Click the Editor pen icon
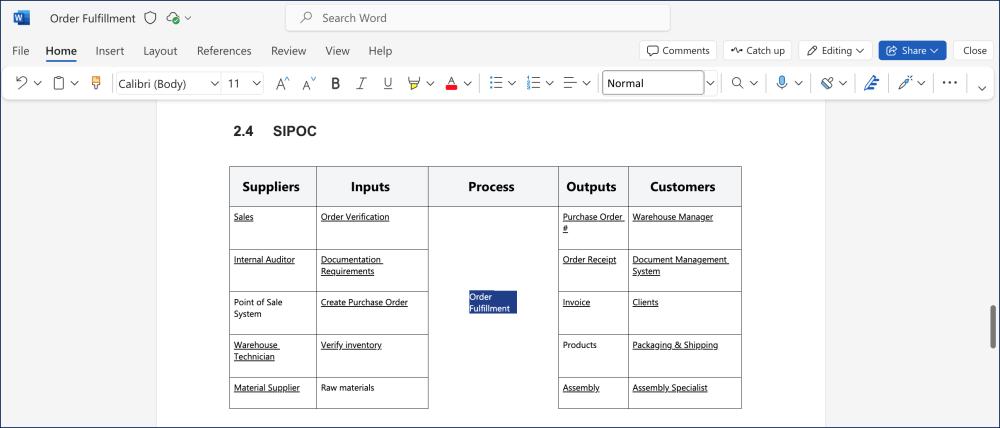Image resolution: width=1000 pixels, height=428 pixels. (x=871, y=84)
